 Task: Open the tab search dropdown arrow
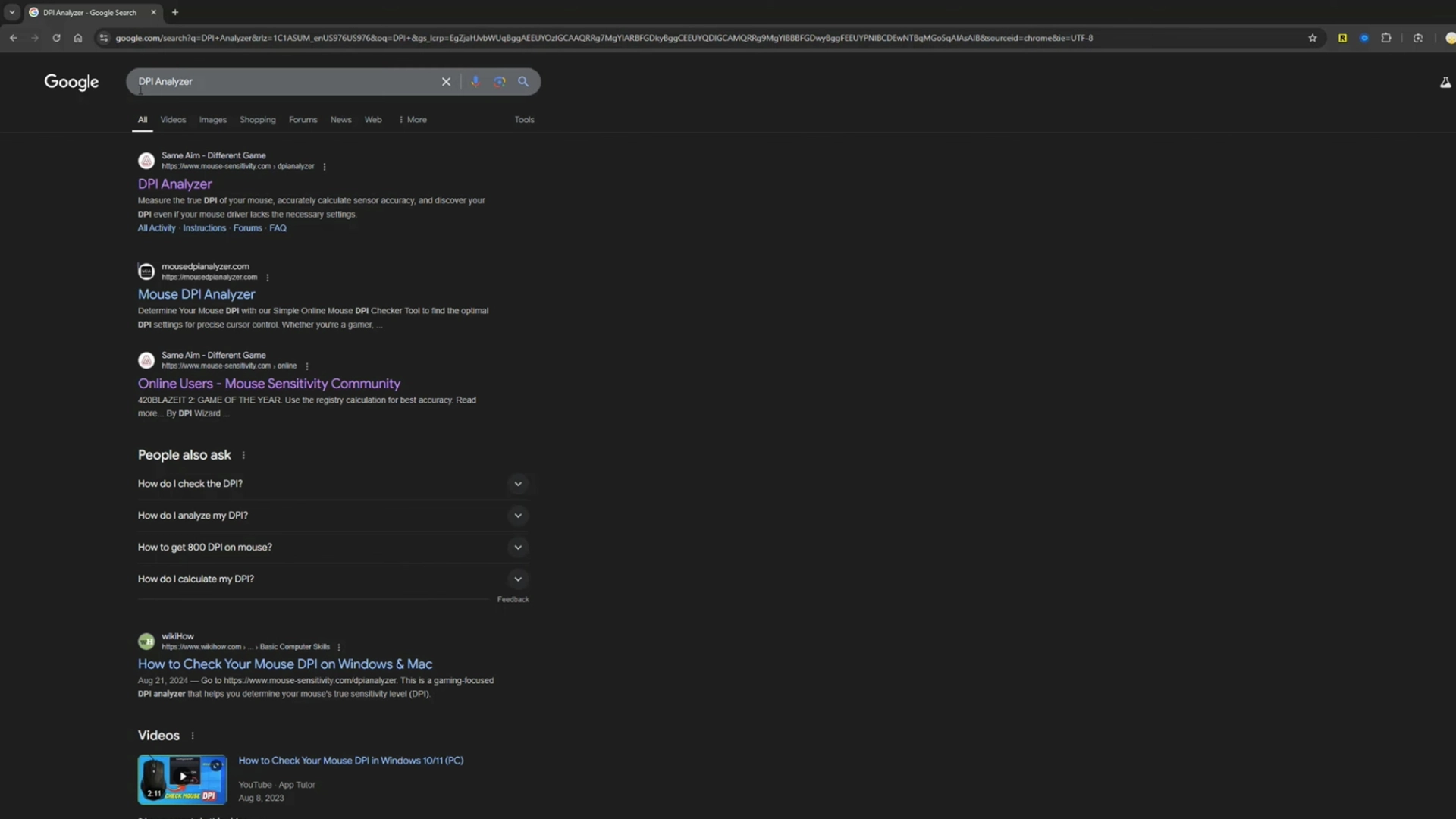[12, 12]
